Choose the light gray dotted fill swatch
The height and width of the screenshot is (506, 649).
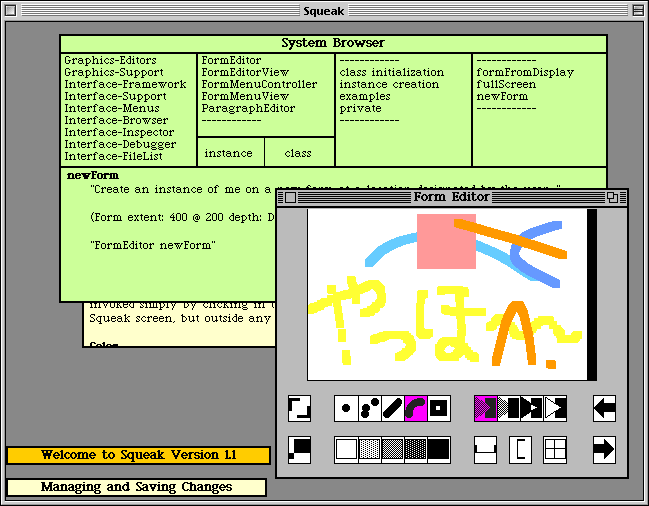370,450
